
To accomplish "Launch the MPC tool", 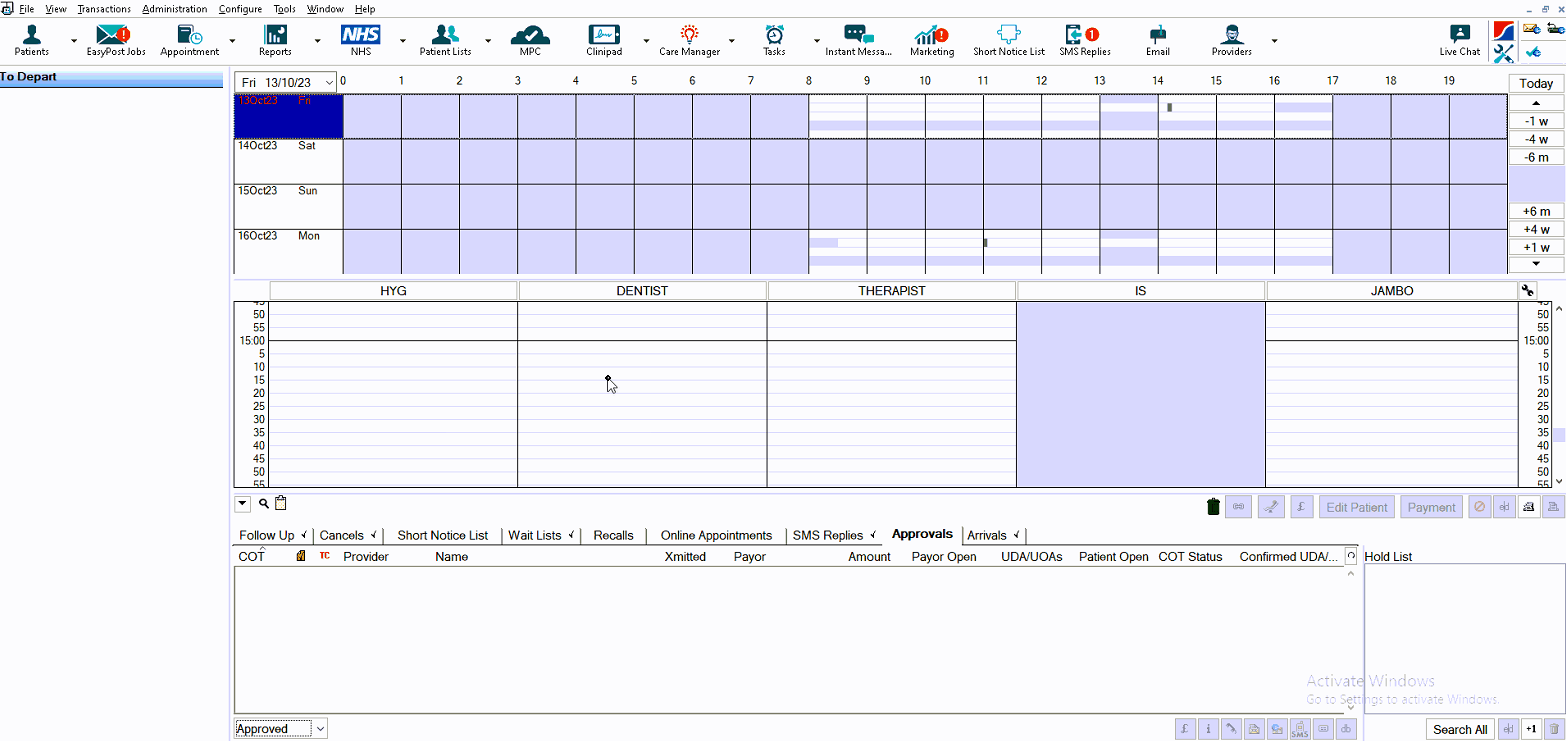I will [x=530, y=40].
